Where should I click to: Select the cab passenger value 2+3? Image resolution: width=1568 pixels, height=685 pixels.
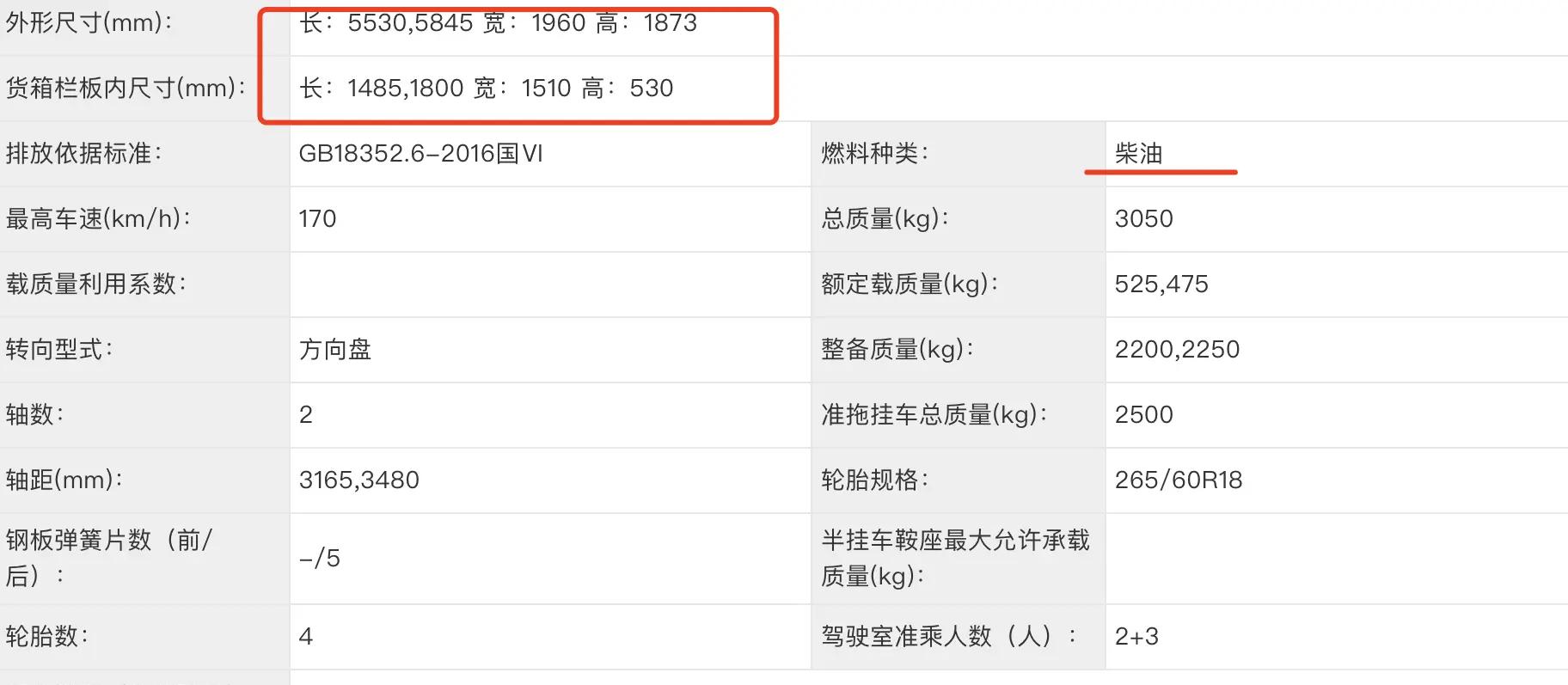point(1136,637)
